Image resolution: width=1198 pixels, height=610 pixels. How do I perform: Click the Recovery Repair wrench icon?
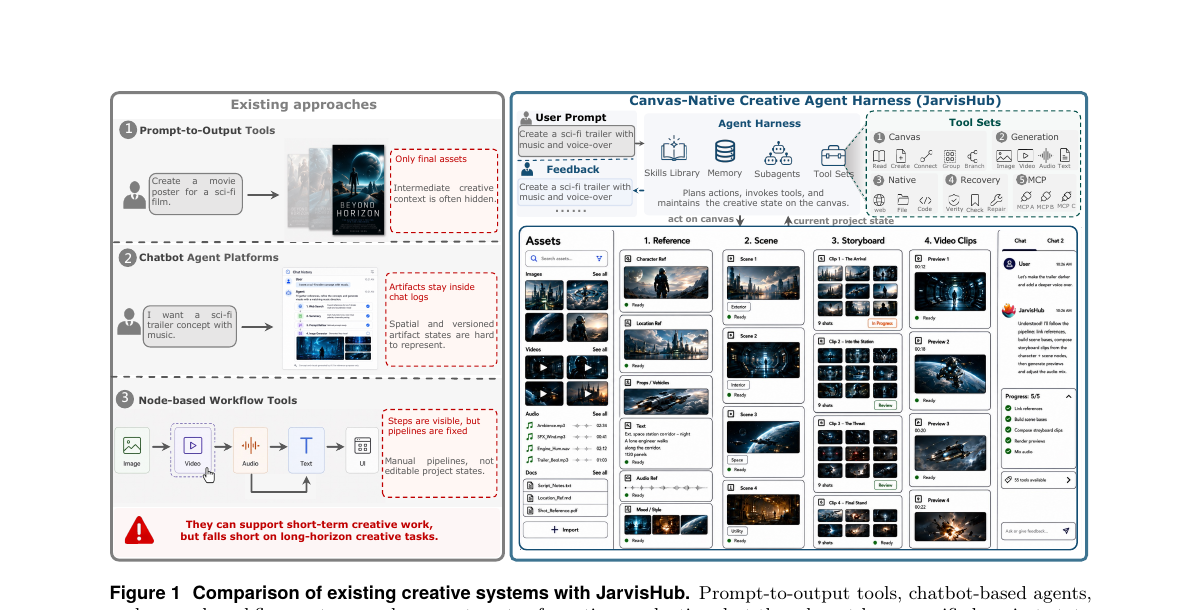point(996,200)
